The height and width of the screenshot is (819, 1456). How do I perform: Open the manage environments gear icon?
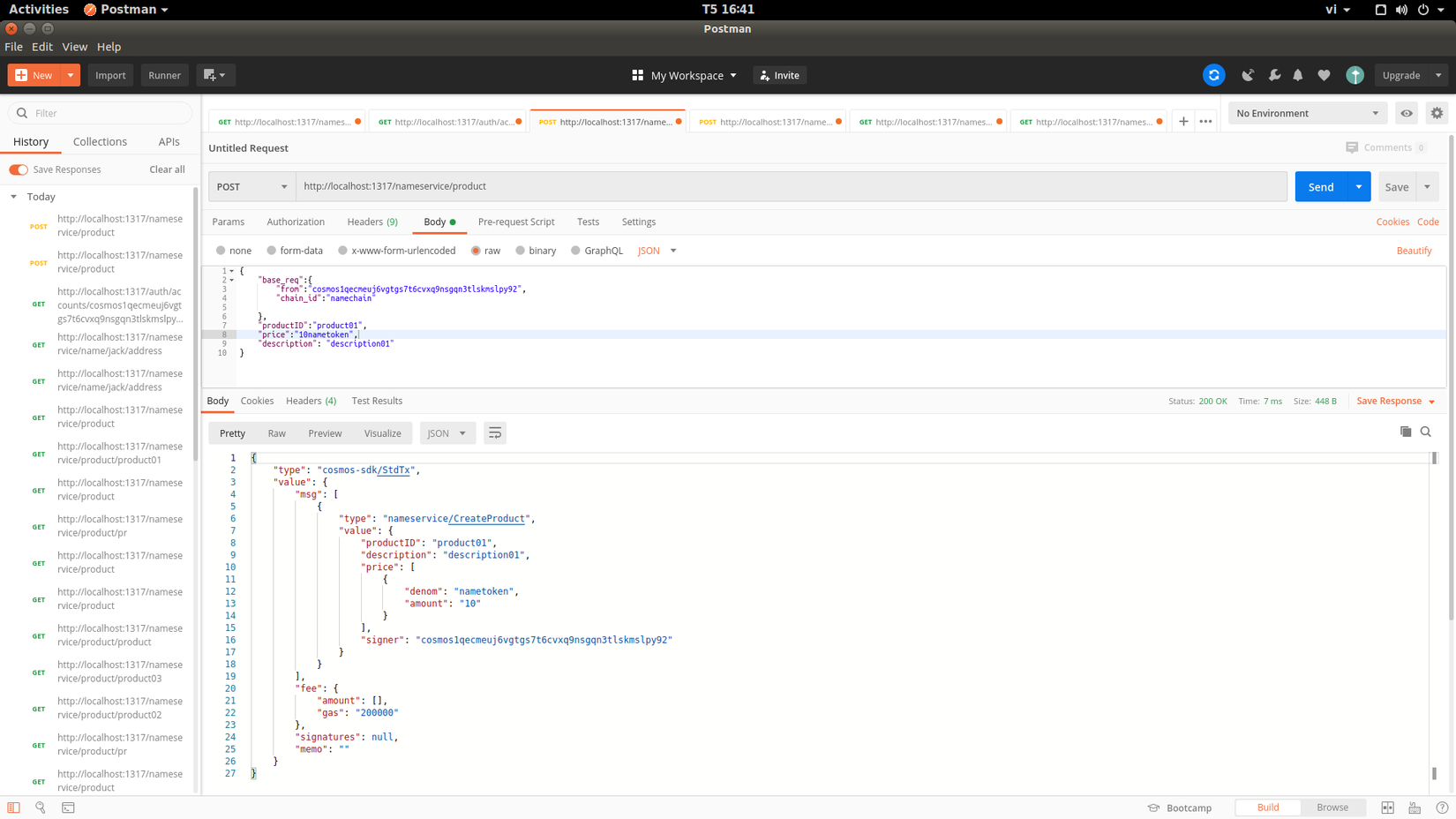1437,113
